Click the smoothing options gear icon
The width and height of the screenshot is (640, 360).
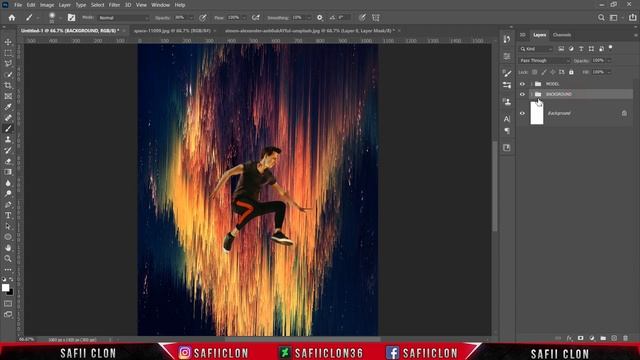(x=320, y=18)
